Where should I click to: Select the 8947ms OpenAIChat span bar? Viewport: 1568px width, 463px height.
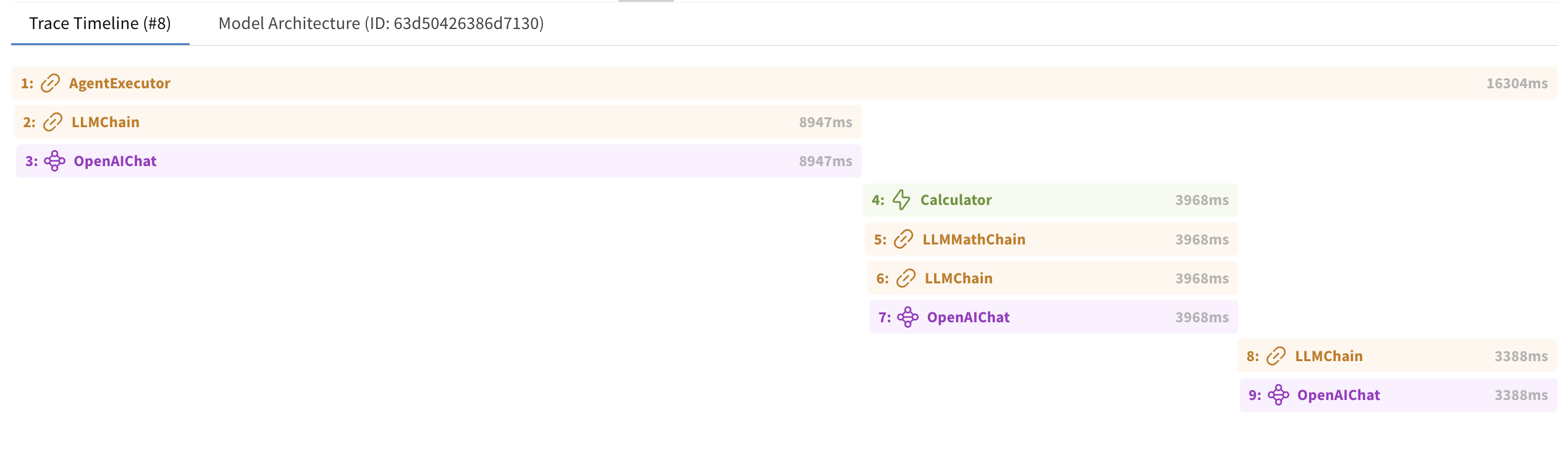pyautogui.click(x=432, y=161)
